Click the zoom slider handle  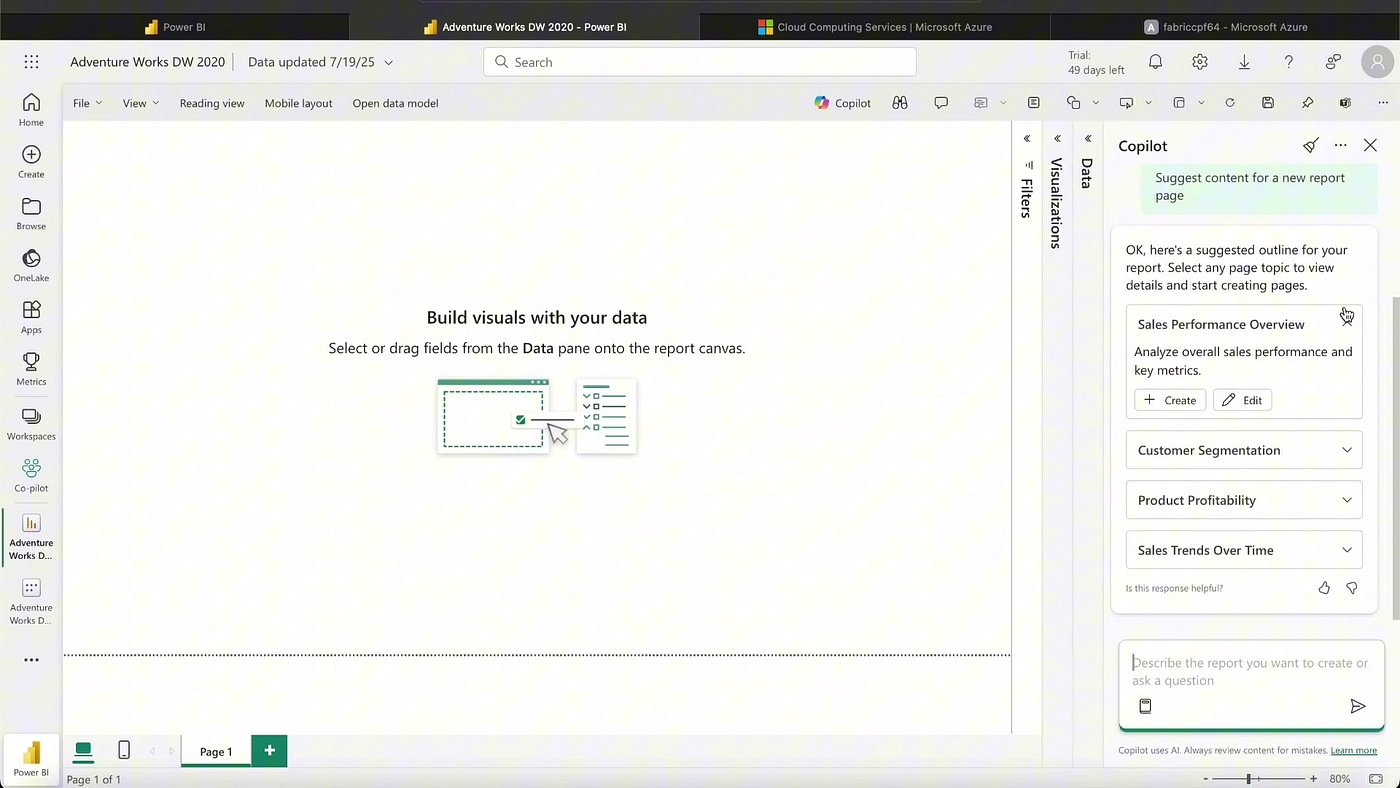[1249, 778]
